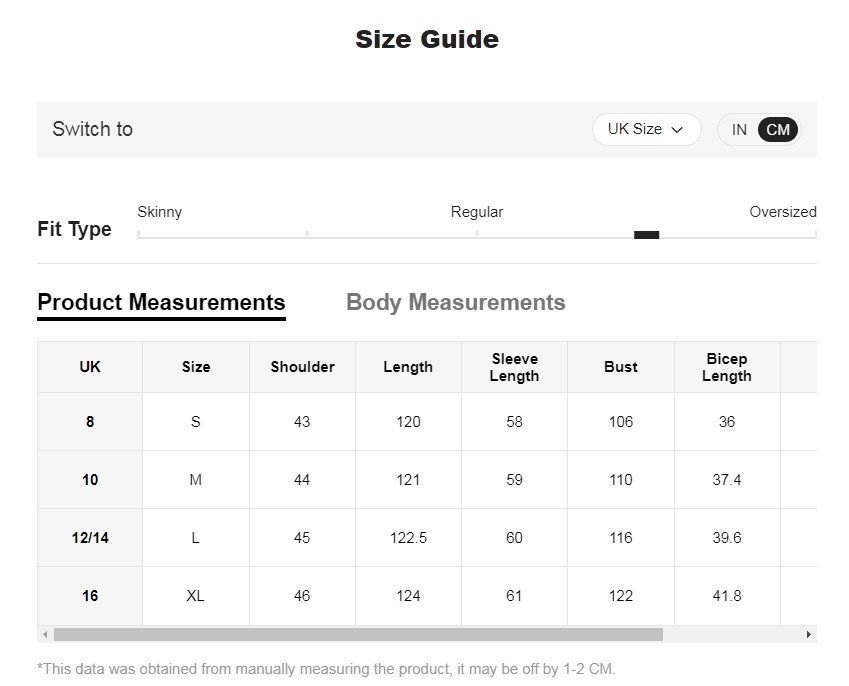849x686 pixels.
Task: Select the Product Measurements tab
Action: 161,302
